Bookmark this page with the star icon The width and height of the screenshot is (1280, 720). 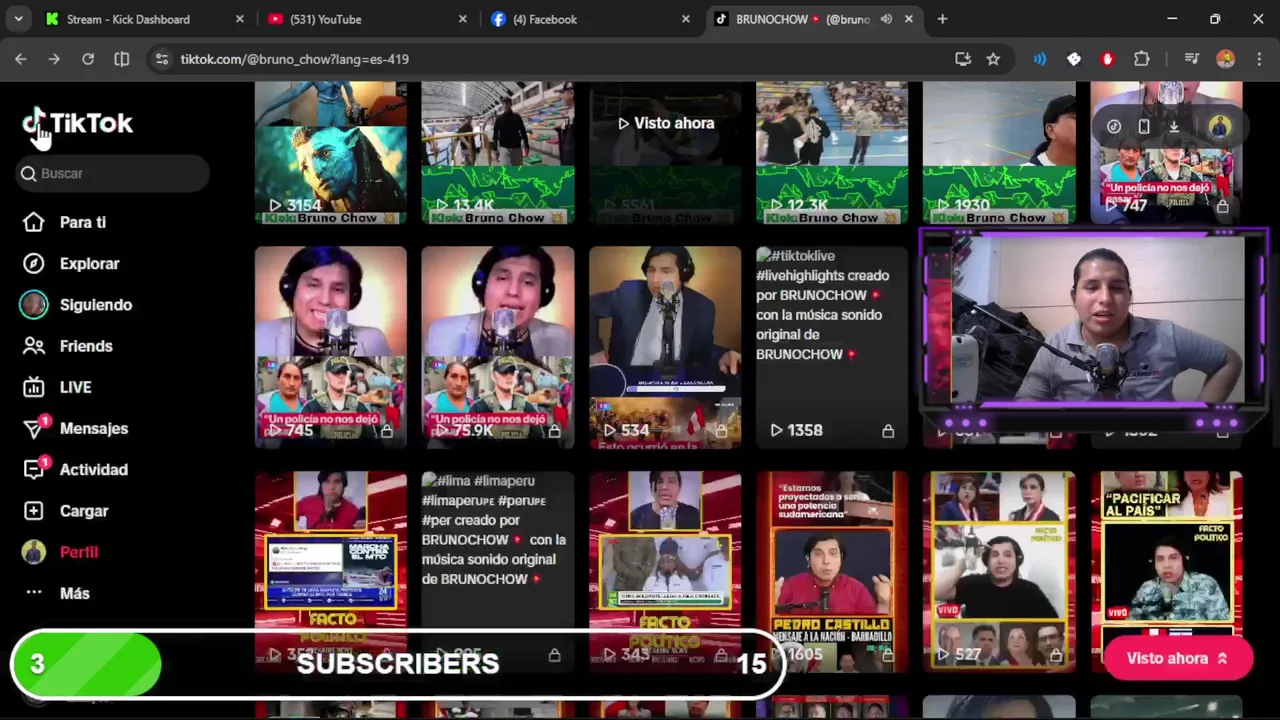(x=993, y=59)
